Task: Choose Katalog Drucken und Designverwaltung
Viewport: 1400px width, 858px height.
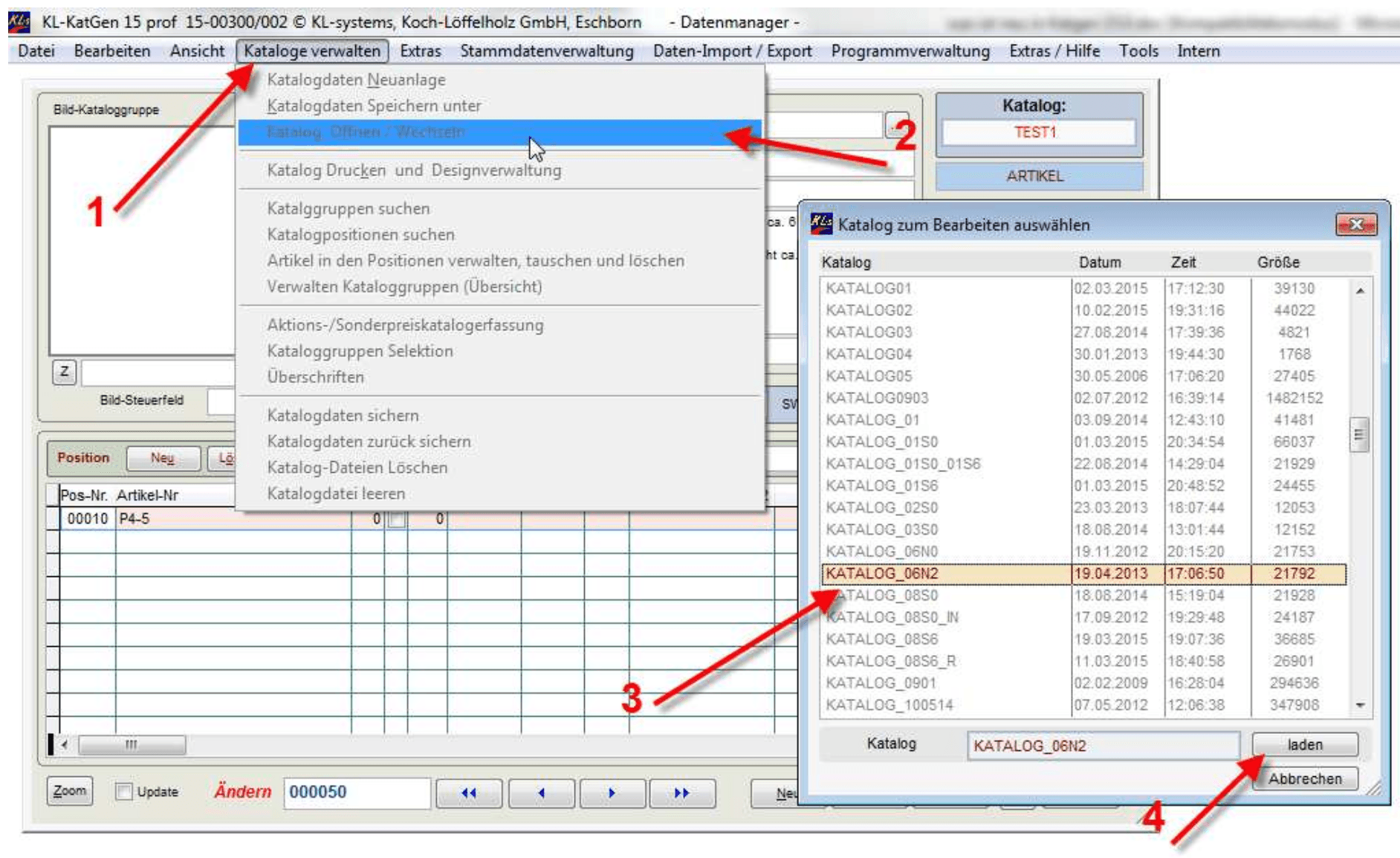Action: 500,170
